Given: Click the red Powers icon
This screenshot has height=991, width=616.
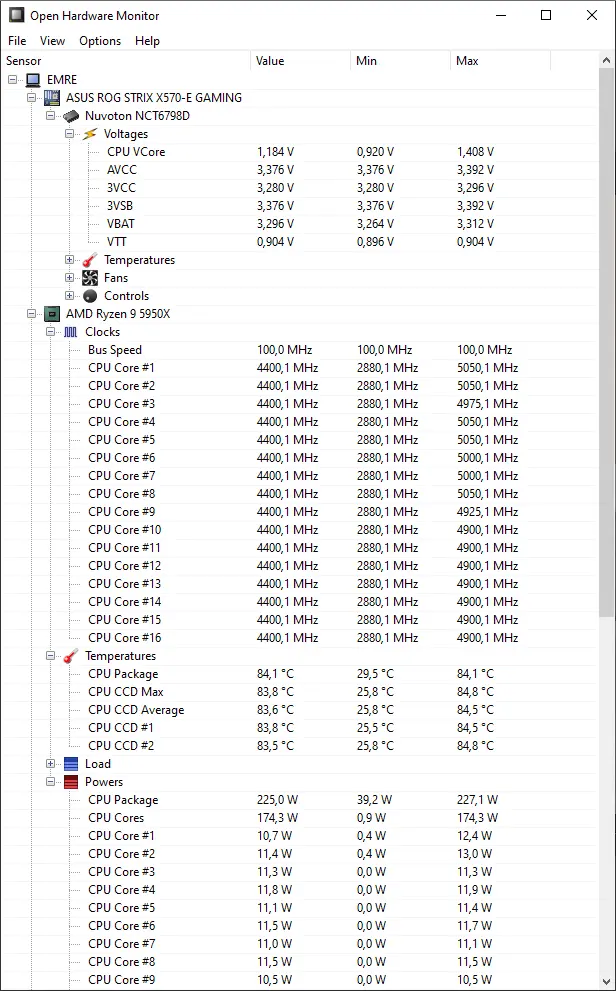Looking at the screenshot, I should (x=71, y=782).
